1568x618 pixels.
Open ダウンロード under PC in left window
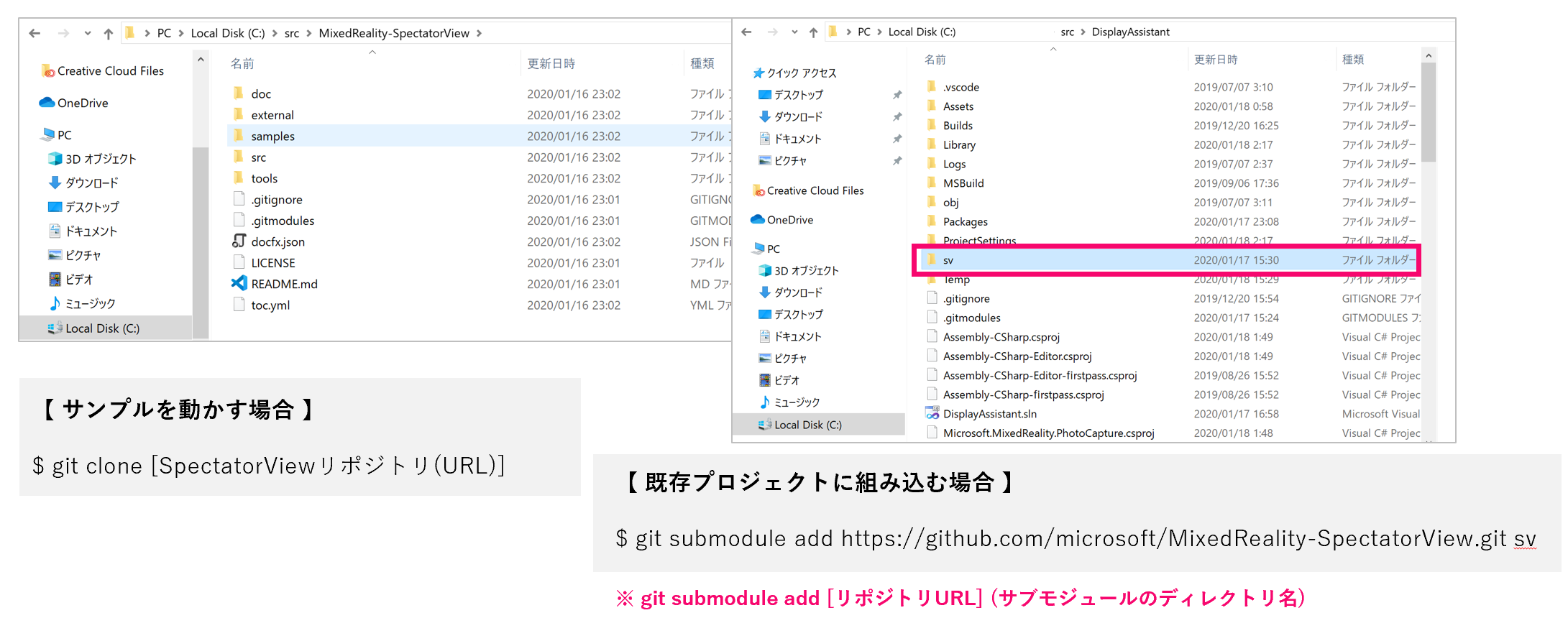tap(83, 183)
